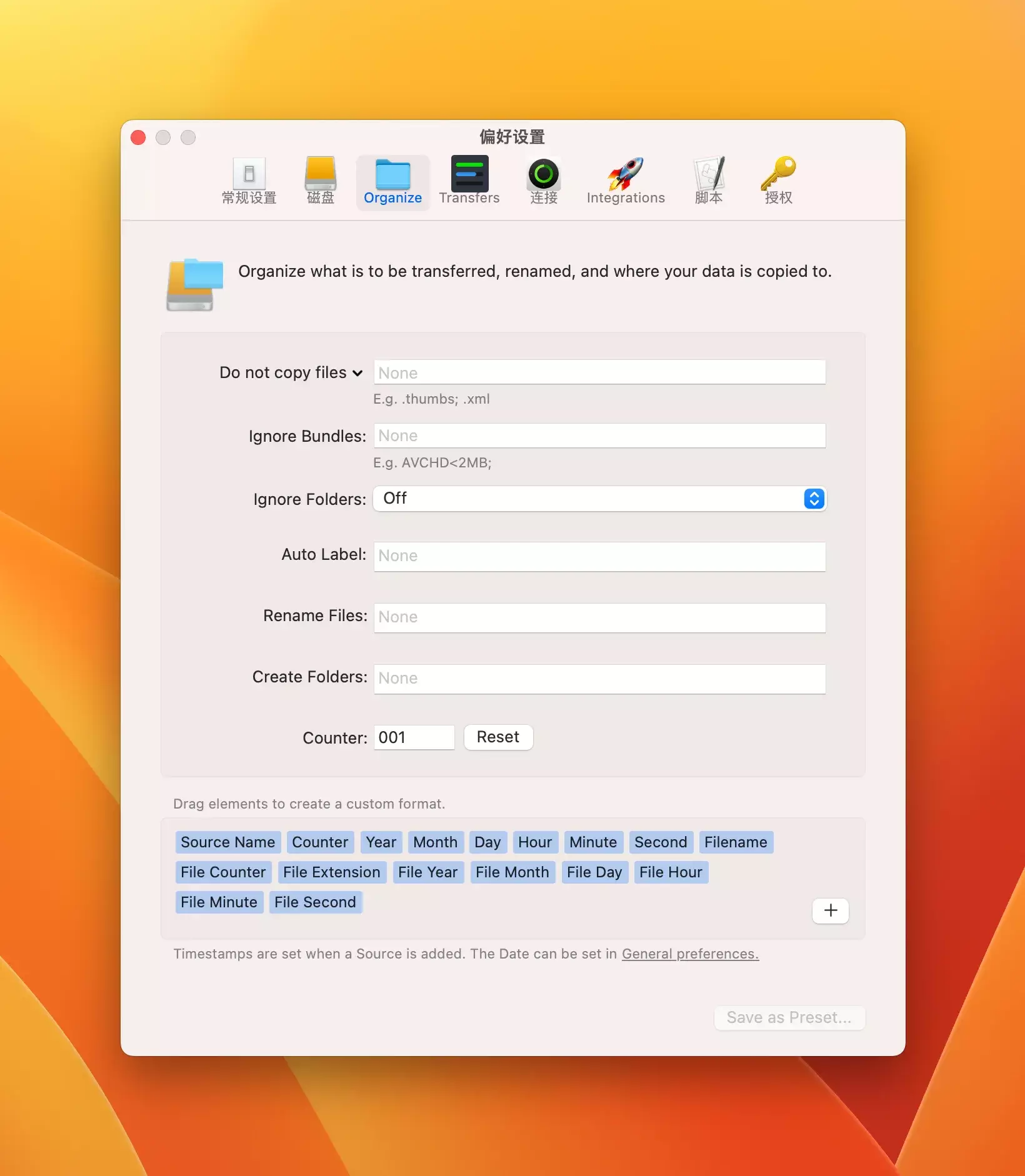Viewport: 1025px width, 1176px height.
Task: Click into the Create Folders field
Action: [599, 679]
